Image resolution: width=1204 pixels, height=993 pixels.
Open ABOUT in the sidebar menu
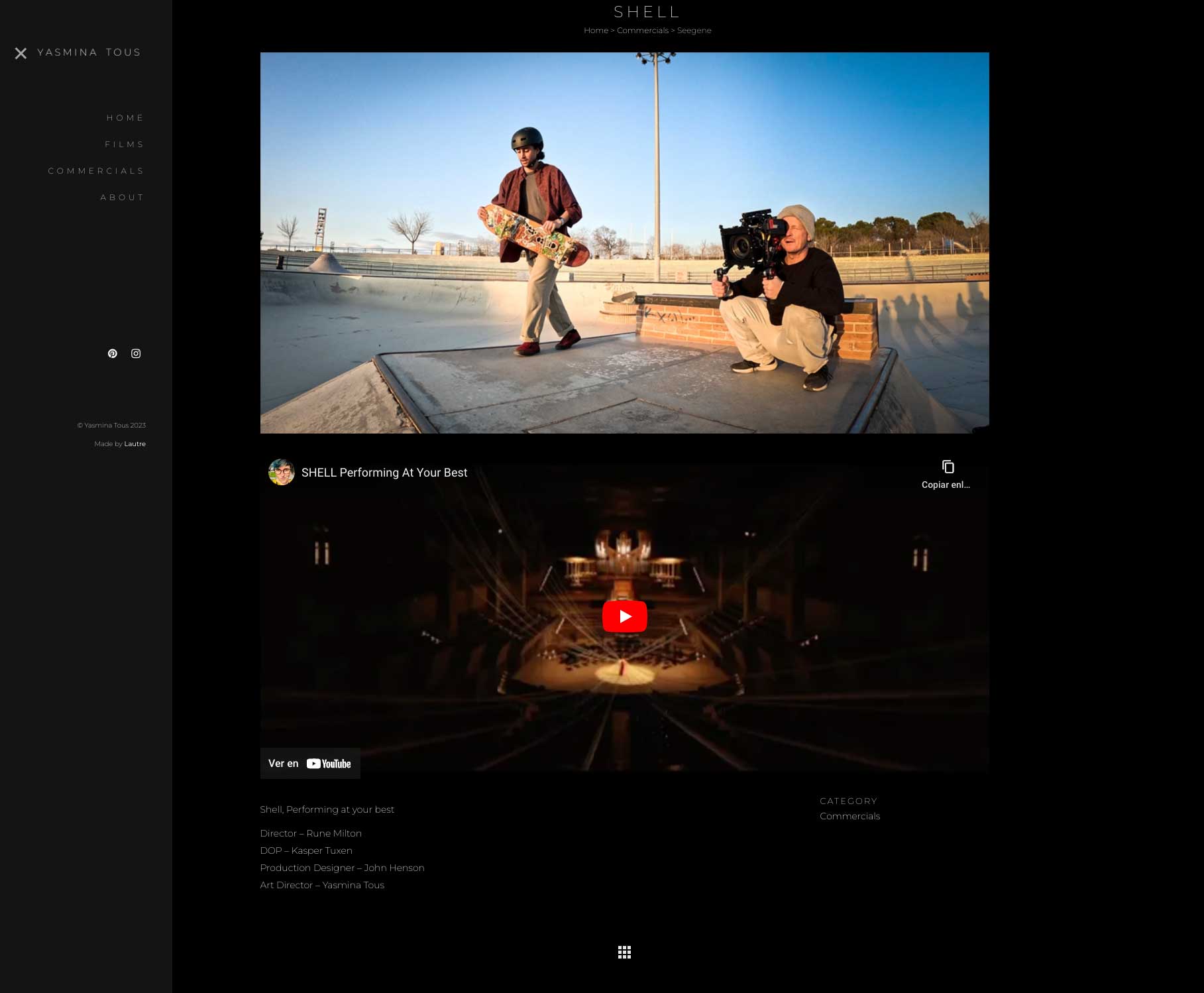coord(123,198)
